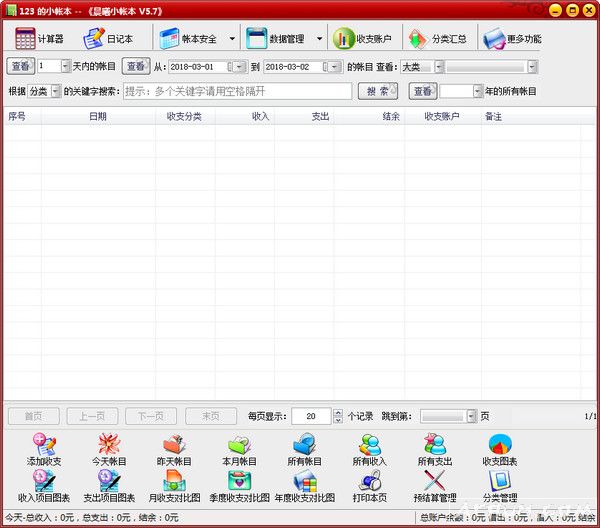Show 本月帐目 this month's entries
The width and height of the screenshot is (600, 528).
pyautogui.click(x=239, y=450)
